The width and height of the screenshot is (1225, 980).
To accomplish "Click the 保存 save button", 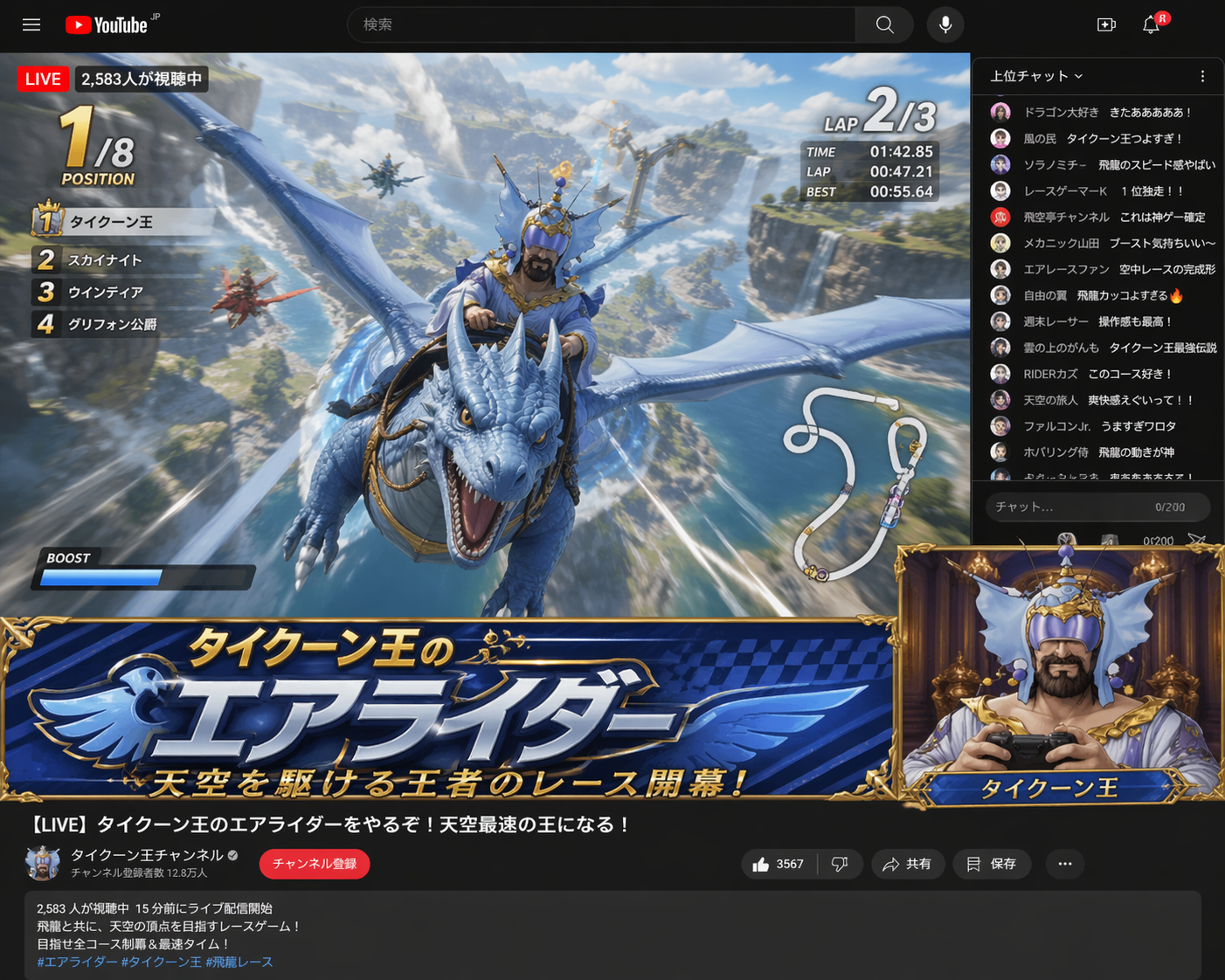I will coord(992,864).
